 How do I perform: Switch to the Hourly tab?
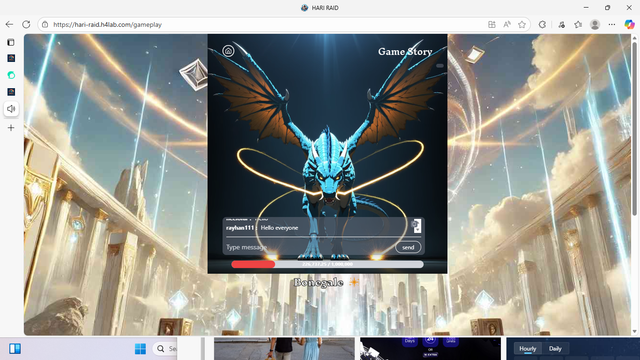pyautogui.click(x=527, y=349)
